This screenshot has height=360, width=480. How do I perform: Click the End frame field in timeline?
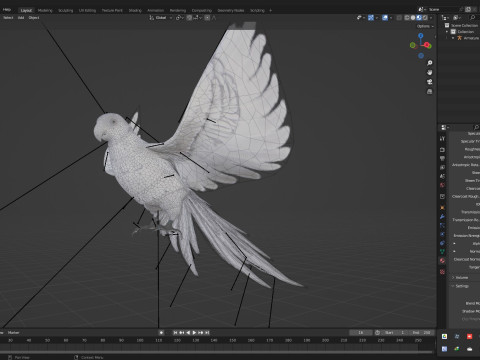tap(422, 332)
